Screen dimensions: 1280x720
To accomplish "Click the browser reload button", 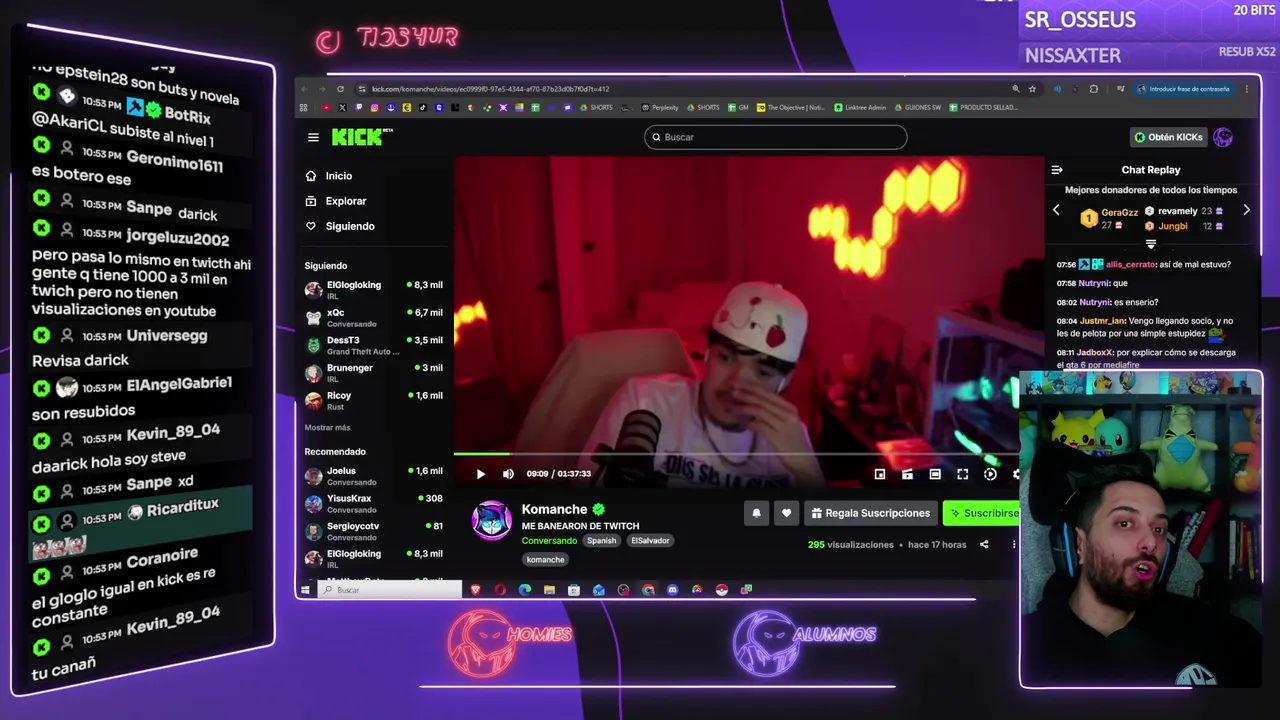I will click(x=340, y=89).
